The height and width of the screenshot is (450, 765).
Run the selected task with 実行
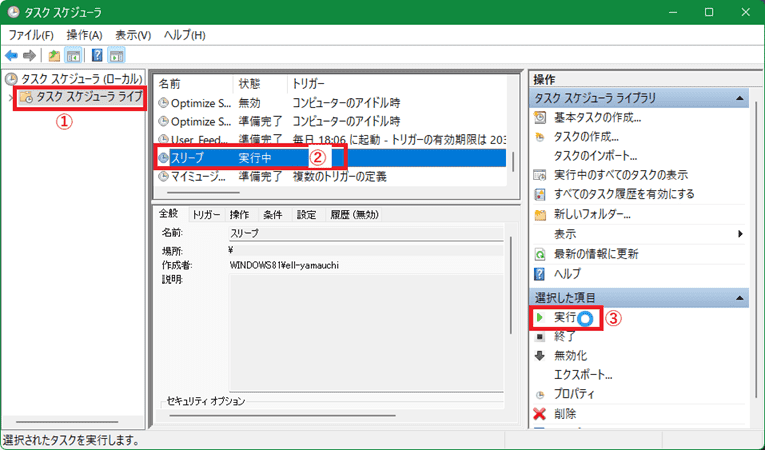point(565,317)
